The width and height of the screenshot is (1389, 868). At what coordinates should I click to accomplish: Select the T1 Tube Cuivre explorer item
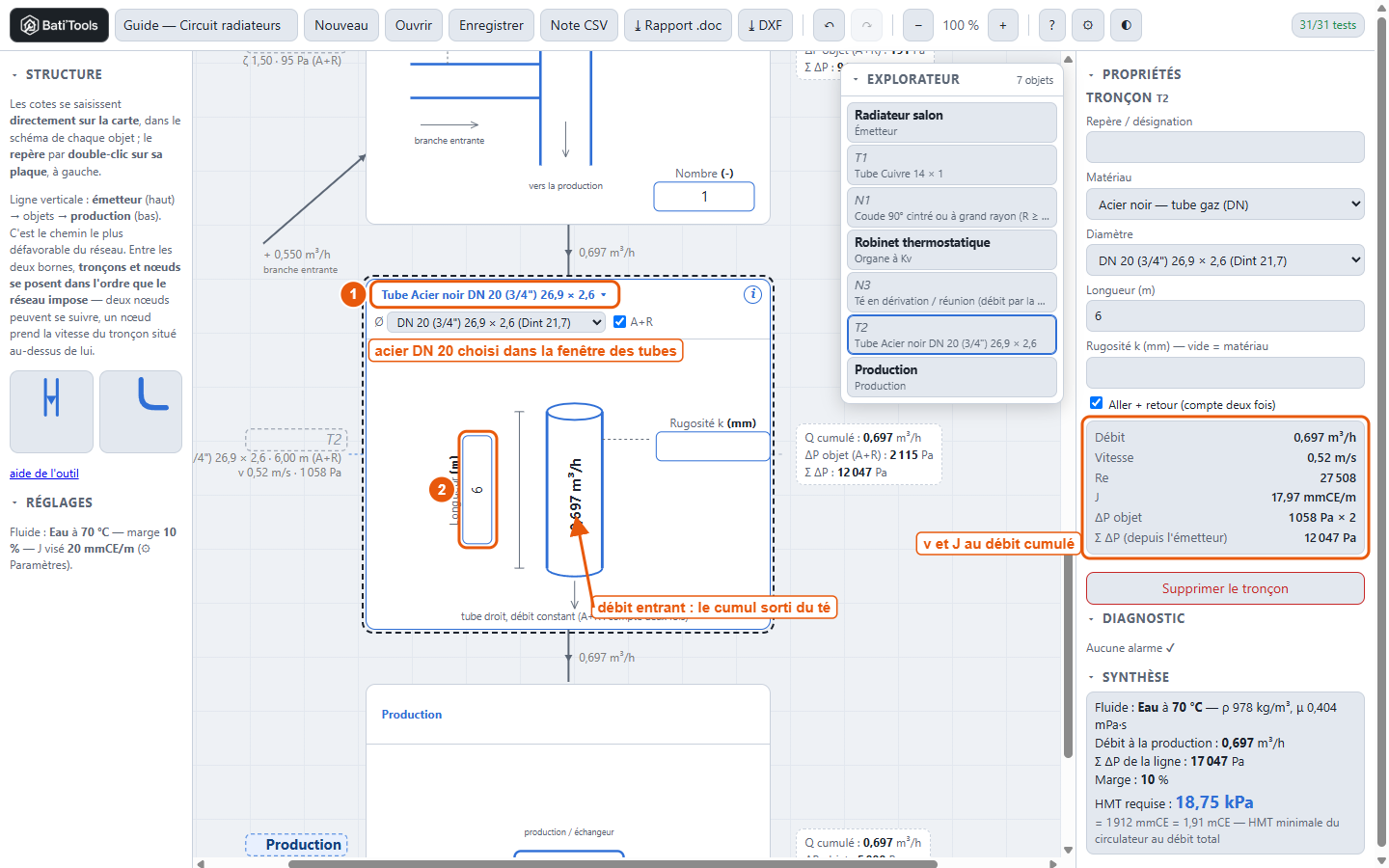[x=951, y=165]
